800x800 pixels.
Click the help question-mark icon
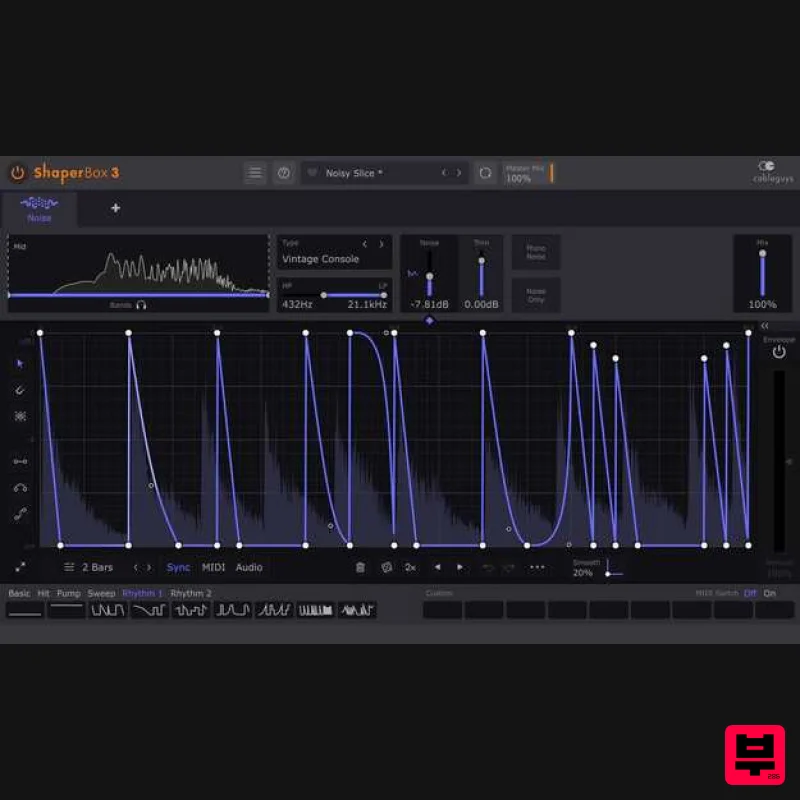coord(284,172)
